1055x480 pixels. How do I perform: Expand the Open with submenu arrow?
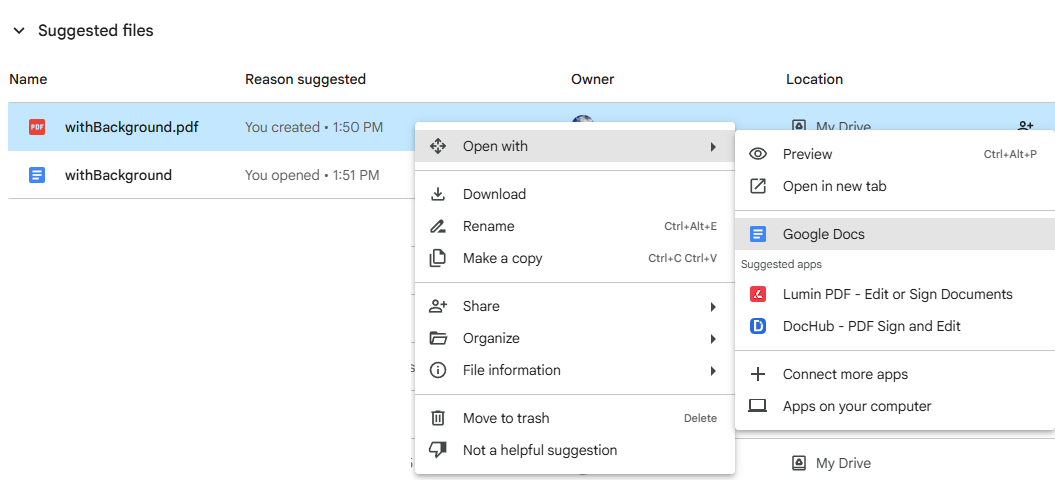(x=713, y=146)
